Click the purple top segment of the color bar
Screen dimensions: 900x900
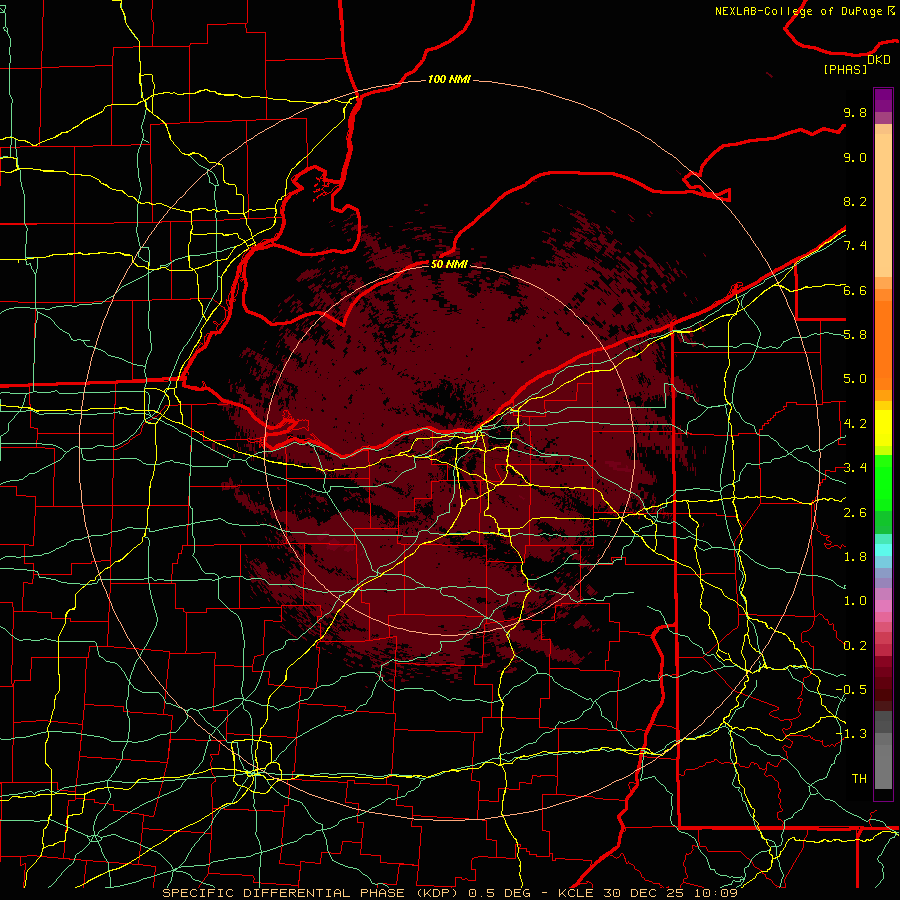(883, 100)
